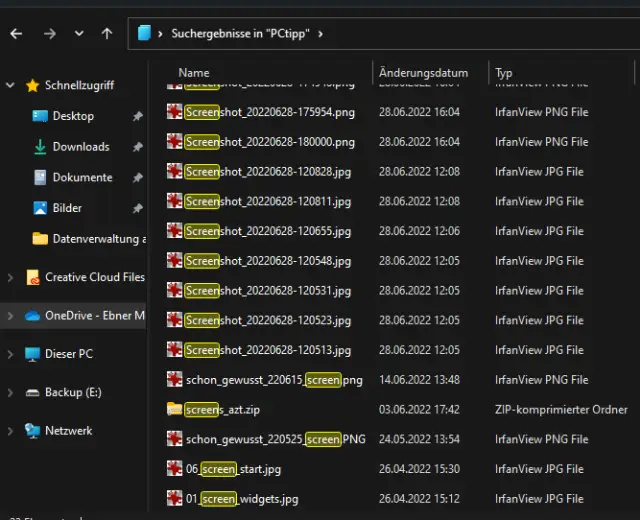Open Desktop in quick access

pyautogui.click(x=73, y=116)
